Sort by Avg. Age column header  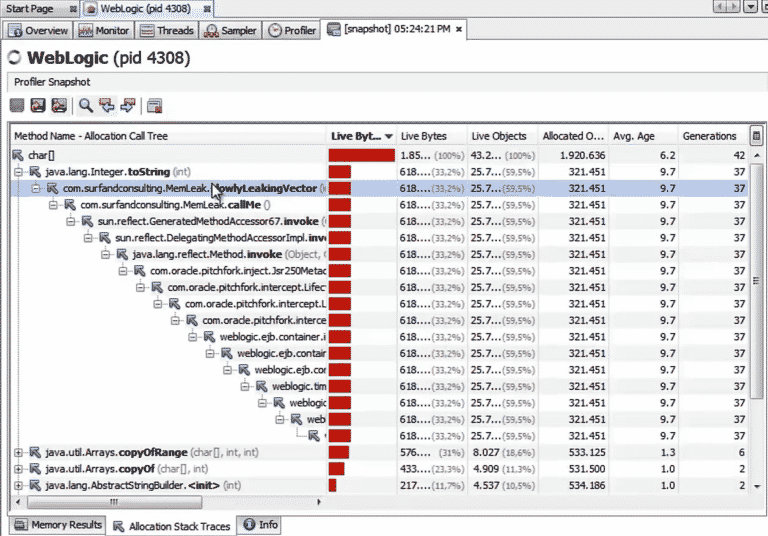click(643, 136)
